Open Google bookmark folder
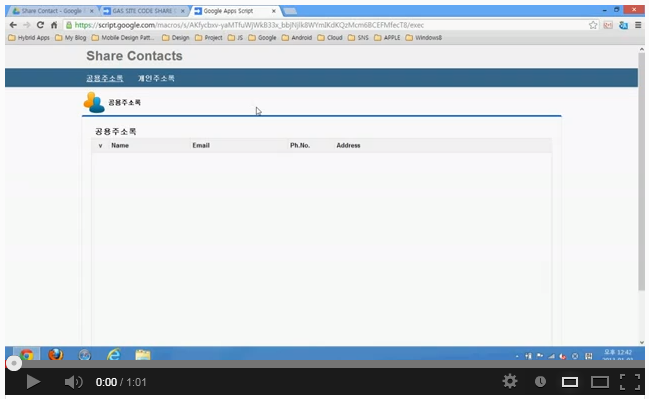 pos(262,38)
